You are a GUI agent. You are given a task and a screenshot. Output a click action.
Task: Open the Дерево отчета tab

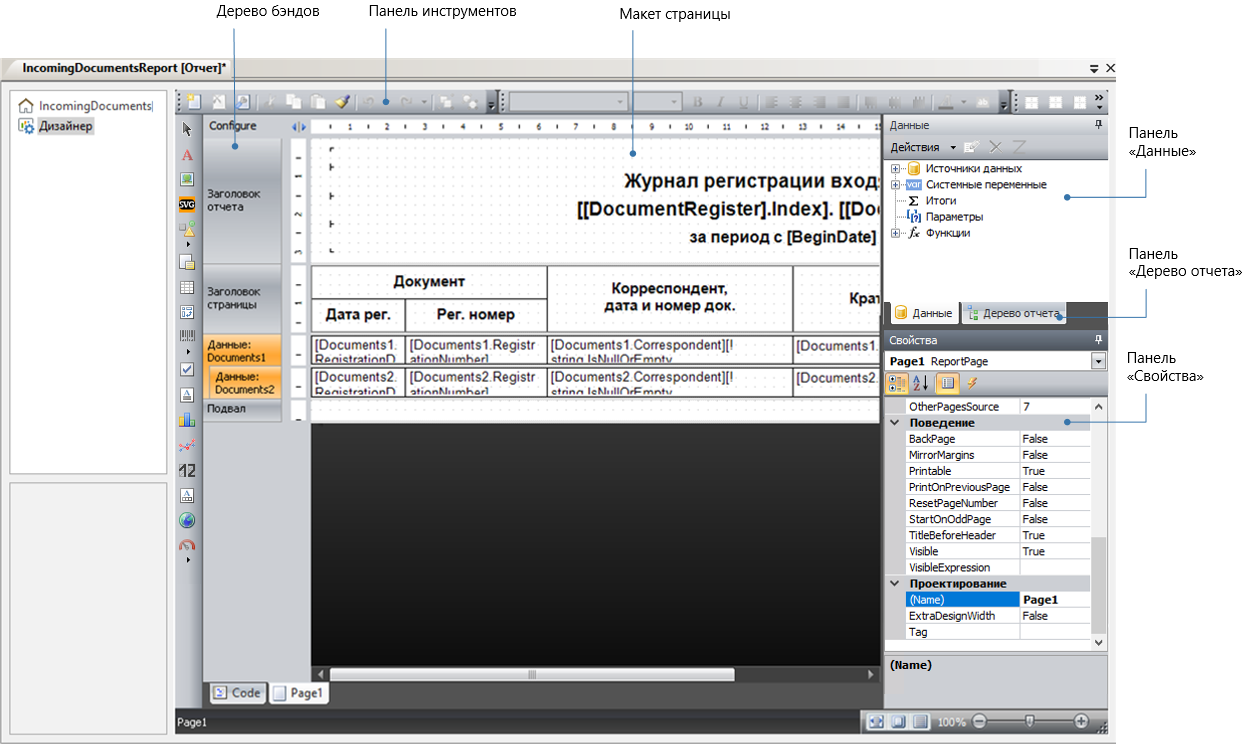[x=1012, y=313]
